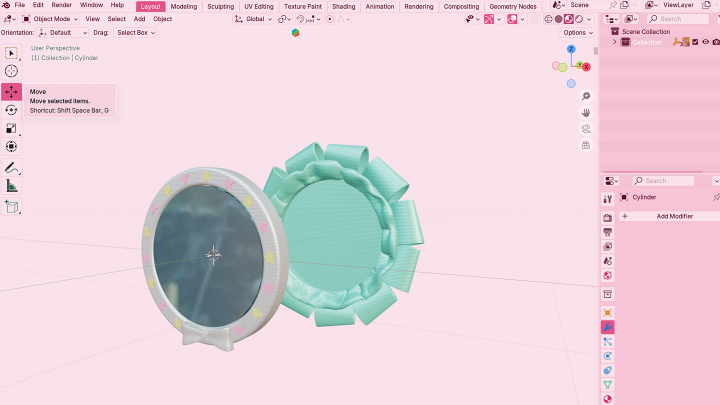The width and height of the screenshot is (720, 405).
Task: Toggle viewport gizmos display
Action: point(489,19)
